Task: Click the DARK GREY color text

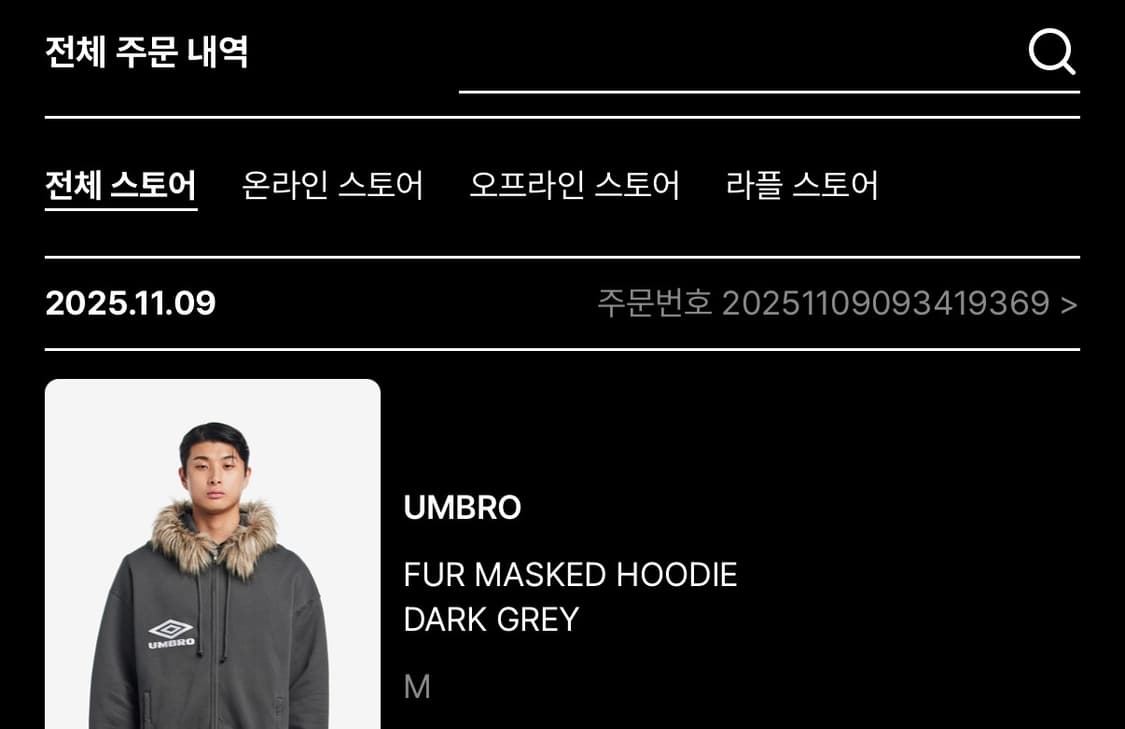Action: click(491, 620)
